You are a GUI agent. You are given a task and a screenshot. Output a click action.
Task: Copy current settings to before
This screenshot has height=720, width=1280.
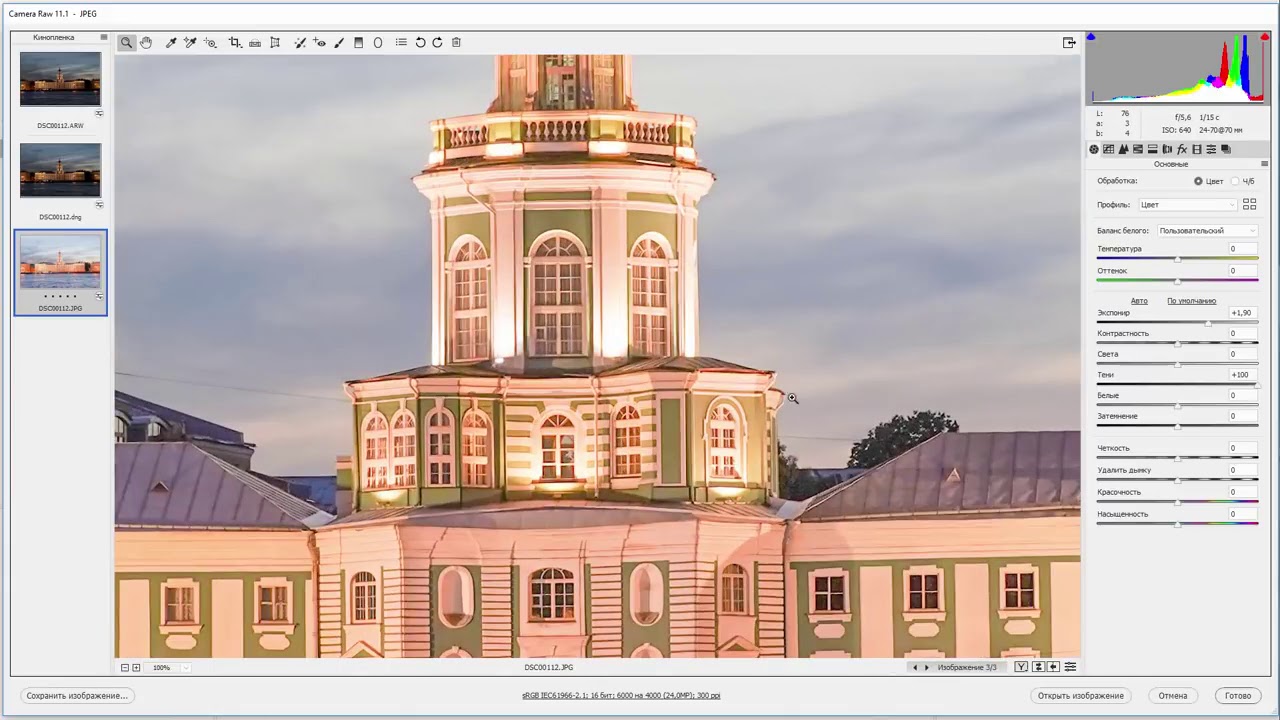click(1054, 667)
